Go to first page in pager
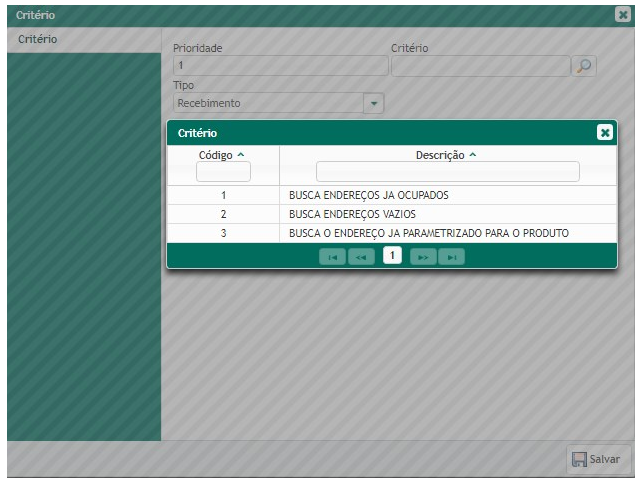Screen dimensions: 636x479 pyautogui.click(x=332, y=257)
